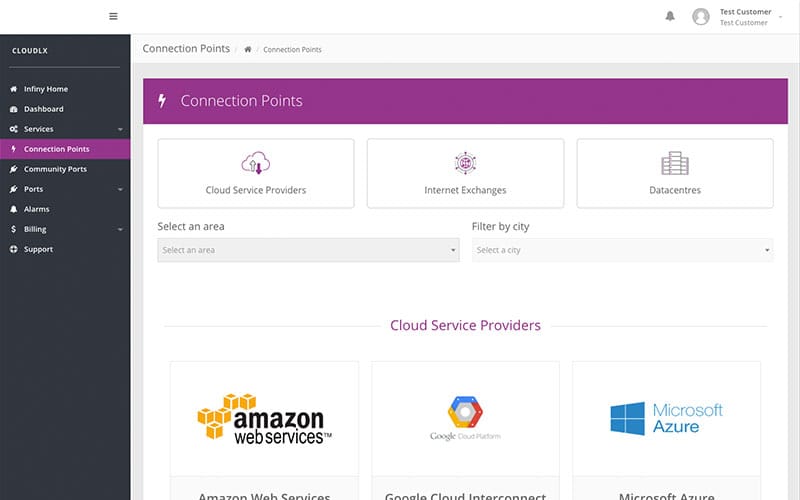Click Connection Points breadcrumb link
The width and height of the screenshot is (800, 500).
tap(292, 49)
